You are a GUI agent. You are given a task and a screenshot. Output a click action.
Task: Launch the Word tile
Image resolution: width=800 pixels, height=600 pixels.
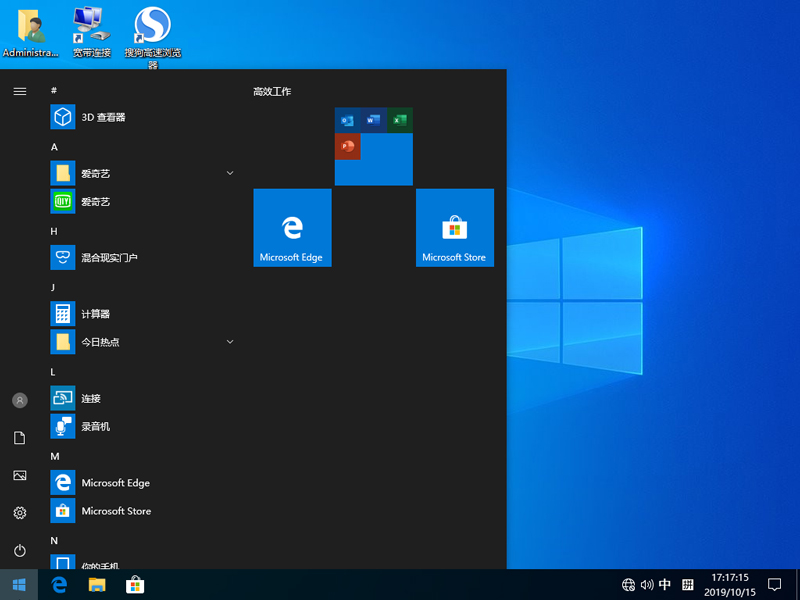click(373, 120)
